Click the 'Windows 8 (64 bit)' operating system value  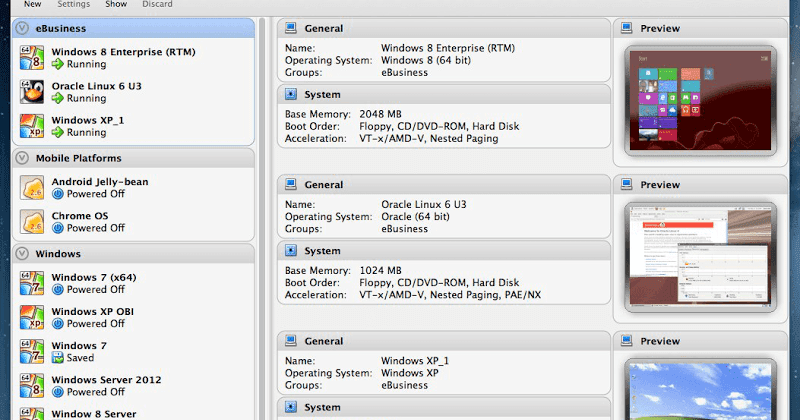[426, 60]
